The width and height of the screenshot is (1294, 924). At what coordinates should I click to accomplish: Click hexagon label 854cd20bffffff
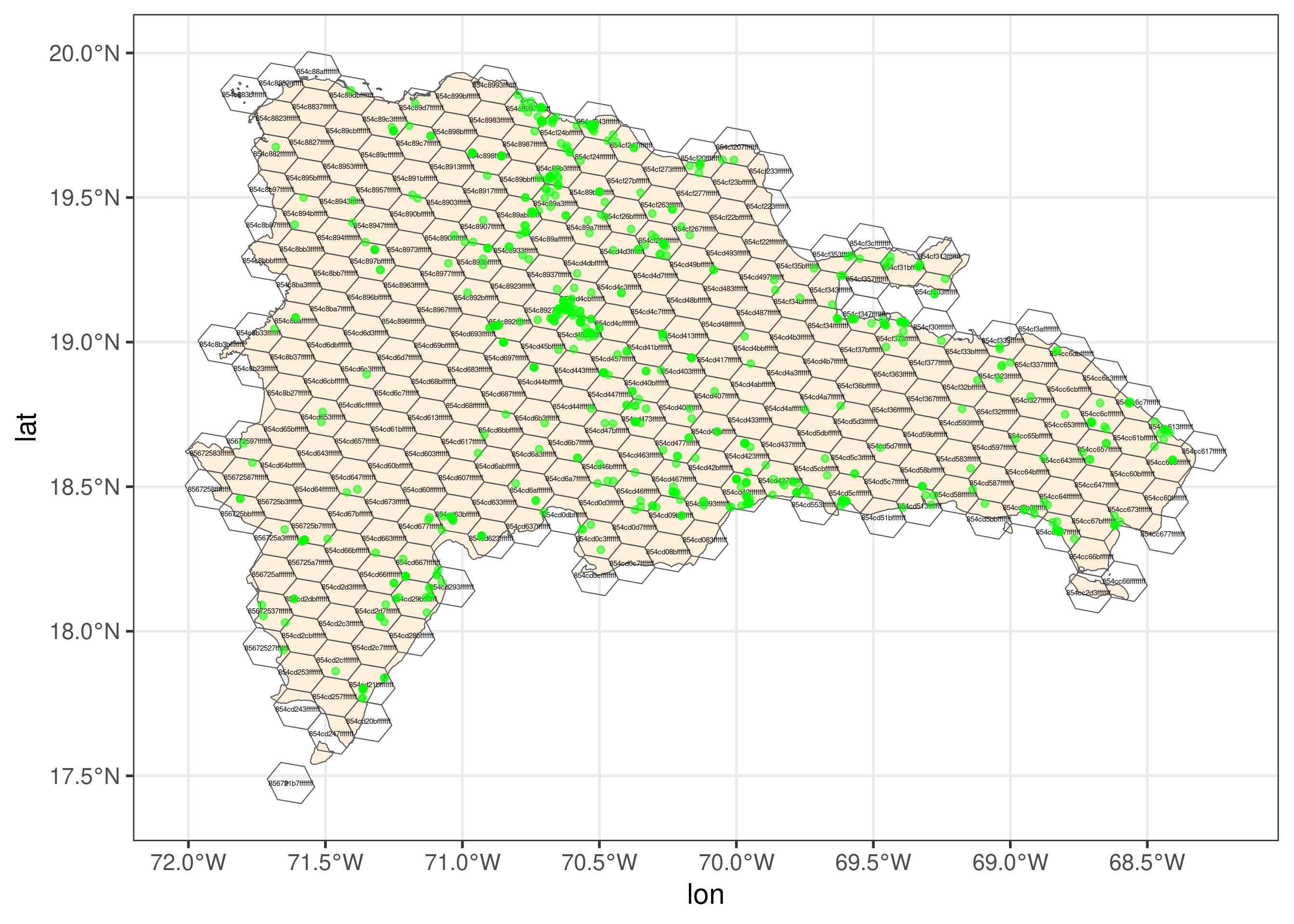368,721
